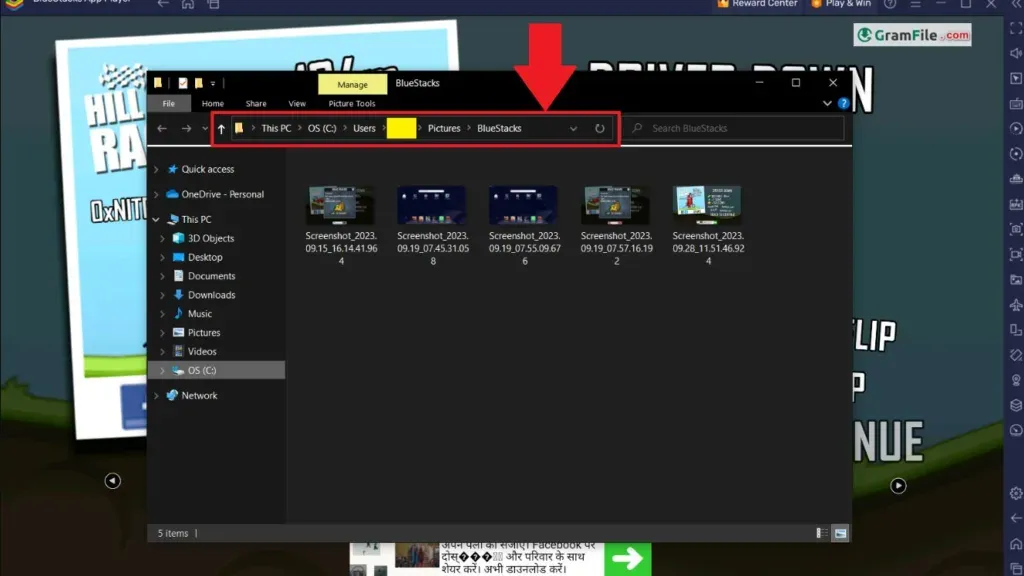This screenshot has width=1024, height=576.
Task: Go to BlueStacks home screen icon
Action: [188, 4]
